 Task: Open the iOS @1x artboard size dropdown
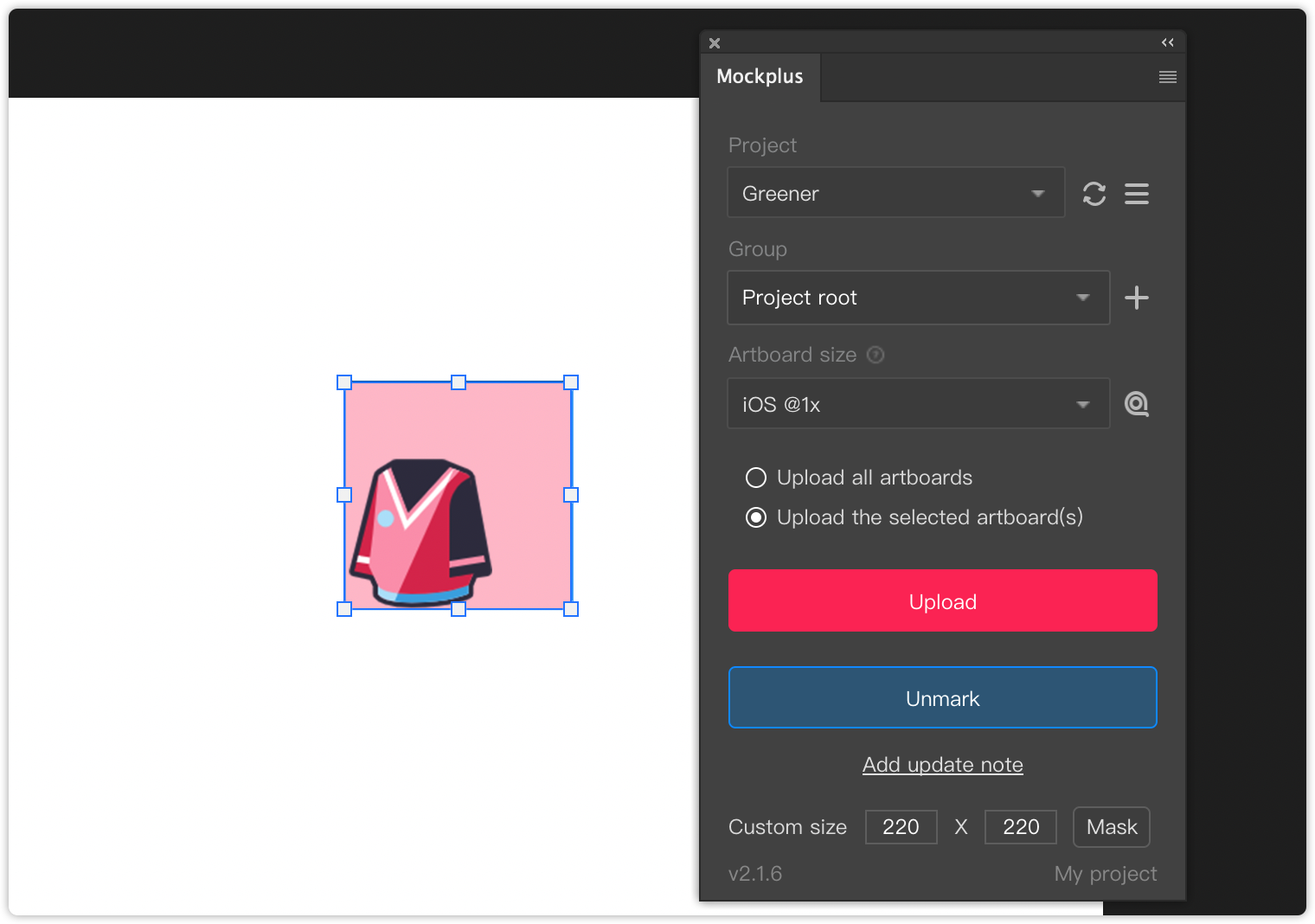click(x=919, y=403)
